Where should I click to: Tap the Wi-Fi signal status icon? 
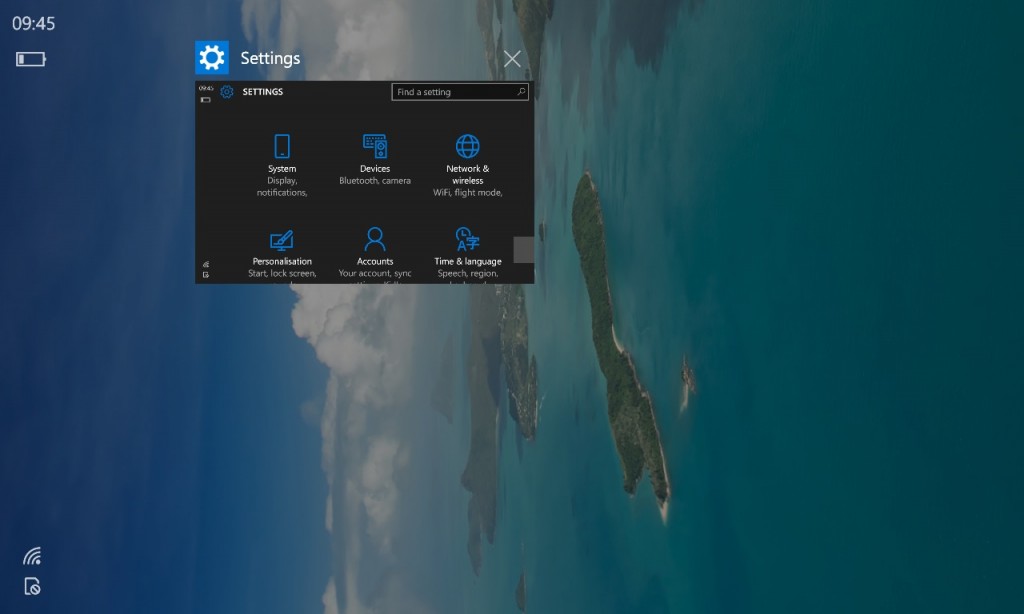coord(32,556)
